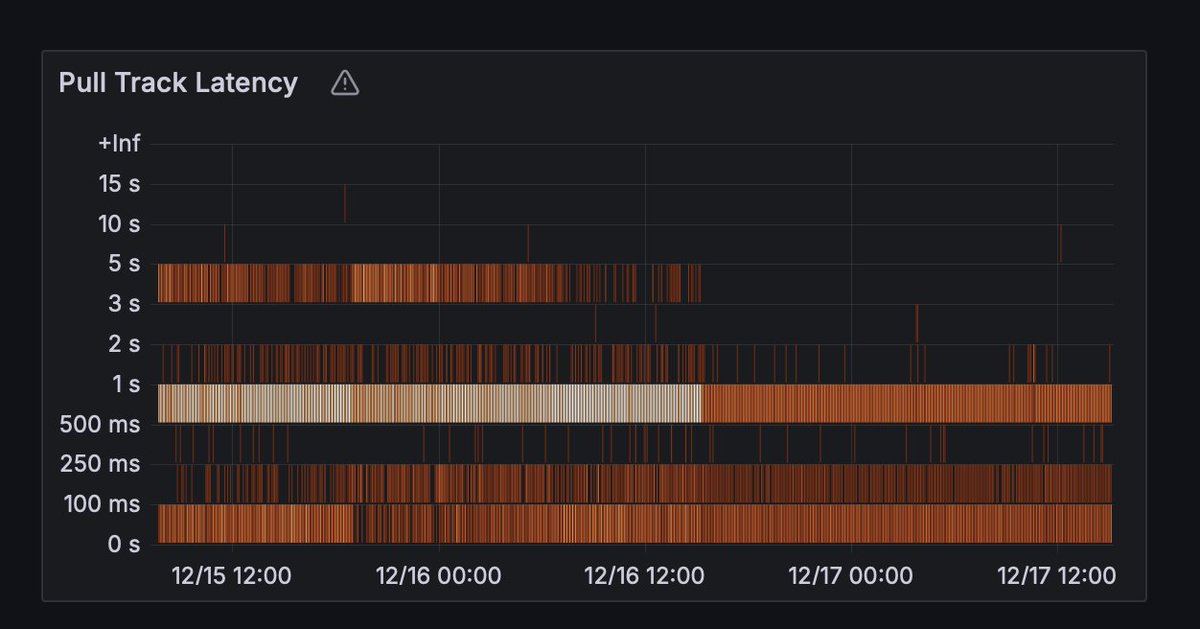
Task: Click the +Inf y-axis label
Action: pos(119,143)
